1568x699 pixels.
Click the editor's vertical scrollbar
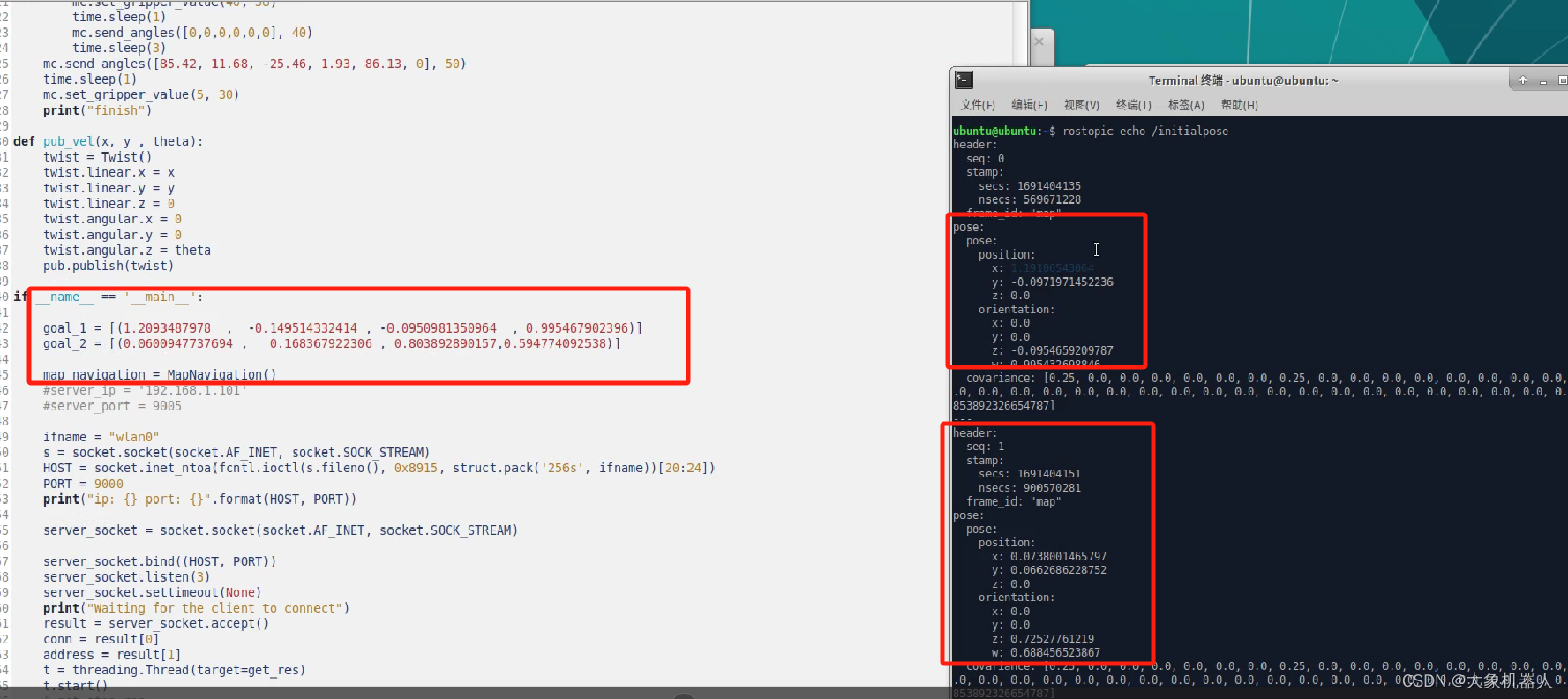click(x=1021, y=343)
